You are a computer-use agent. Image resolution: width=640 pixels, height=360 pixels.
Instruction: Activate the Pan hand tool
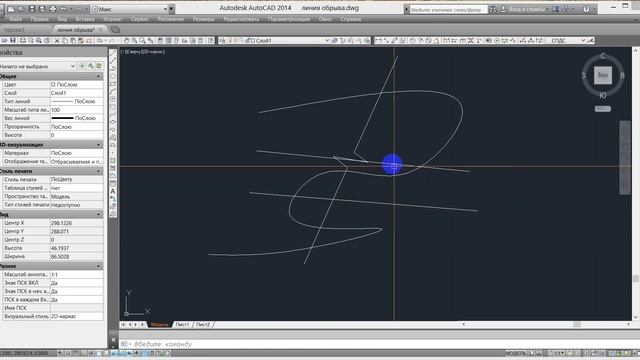tap(126, 40)
